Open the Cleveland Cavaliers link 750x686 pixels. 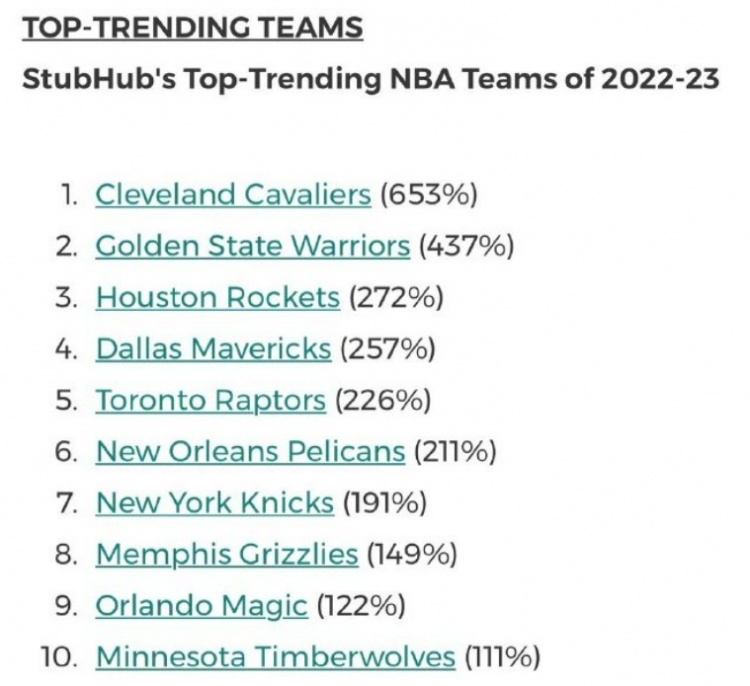pos(233,195)
